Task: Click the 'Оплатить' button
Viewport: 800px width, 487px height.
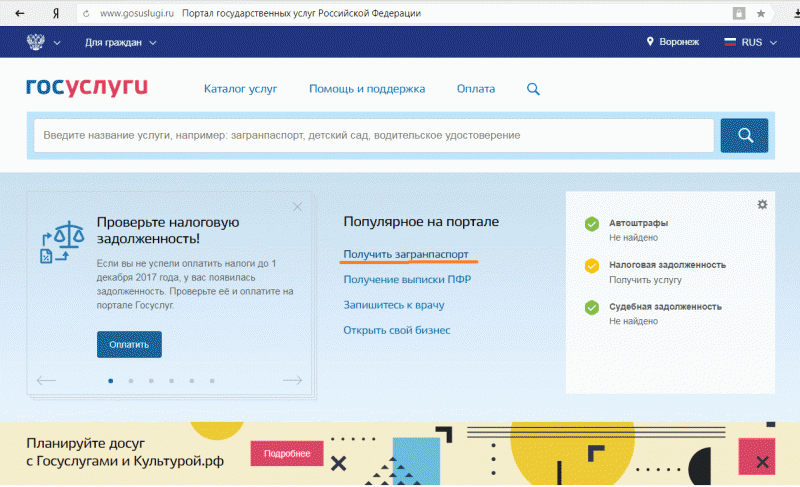Action: (129, 344)
